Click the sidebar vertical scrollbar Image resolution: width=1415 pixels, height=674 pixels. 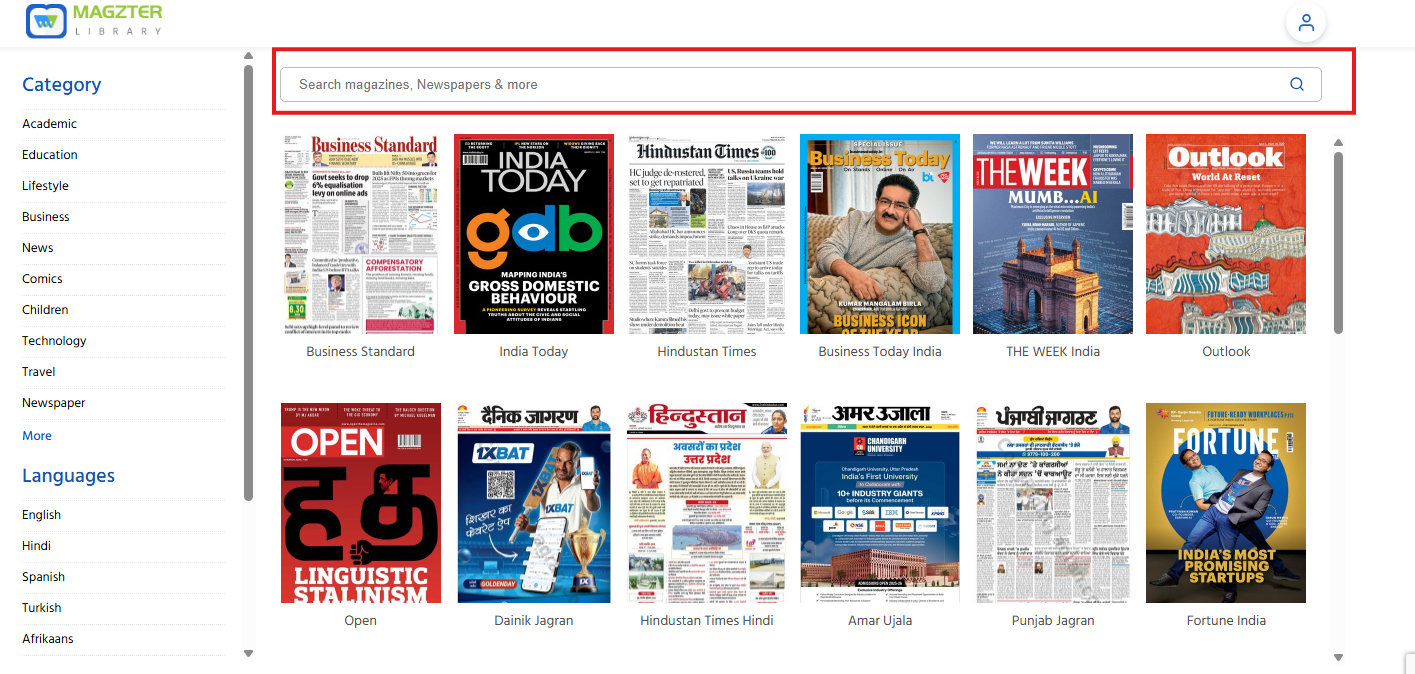click(x=248, y=280)
